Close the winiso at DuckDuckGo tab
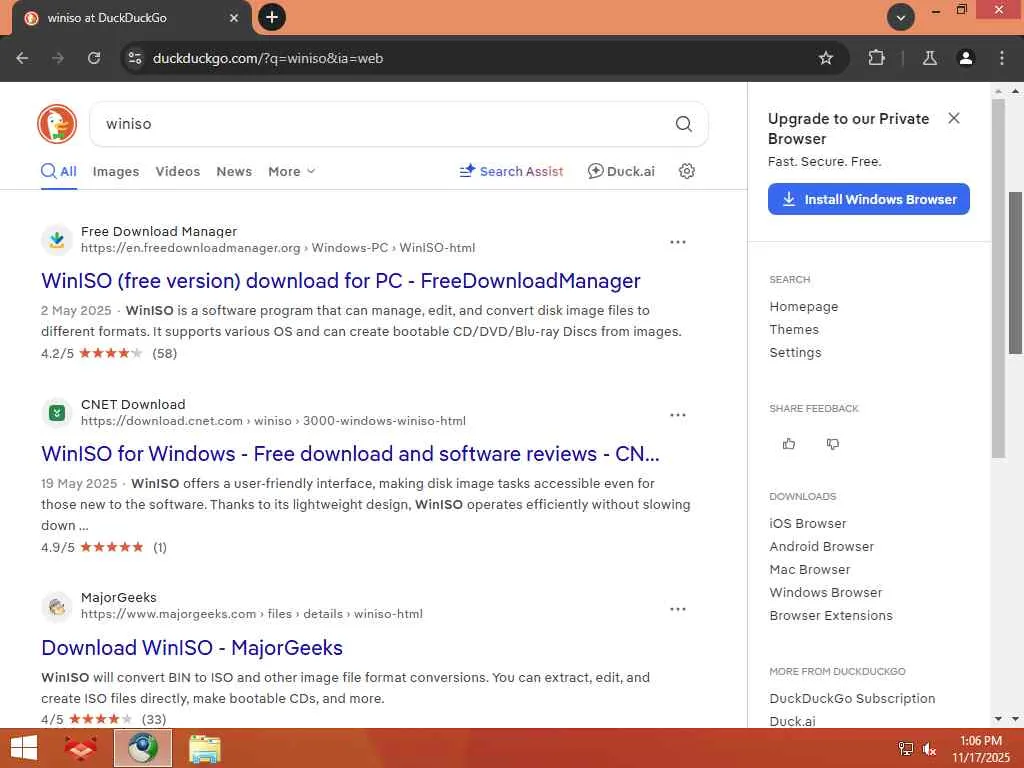This screenshot has height=768, width=1024. click(234, 18)
